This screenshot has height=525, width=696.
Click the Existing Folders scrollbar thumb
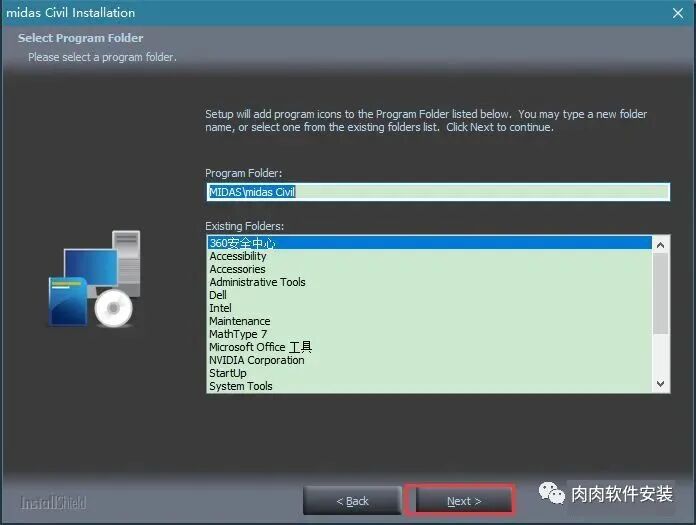(x=660, y=293)
